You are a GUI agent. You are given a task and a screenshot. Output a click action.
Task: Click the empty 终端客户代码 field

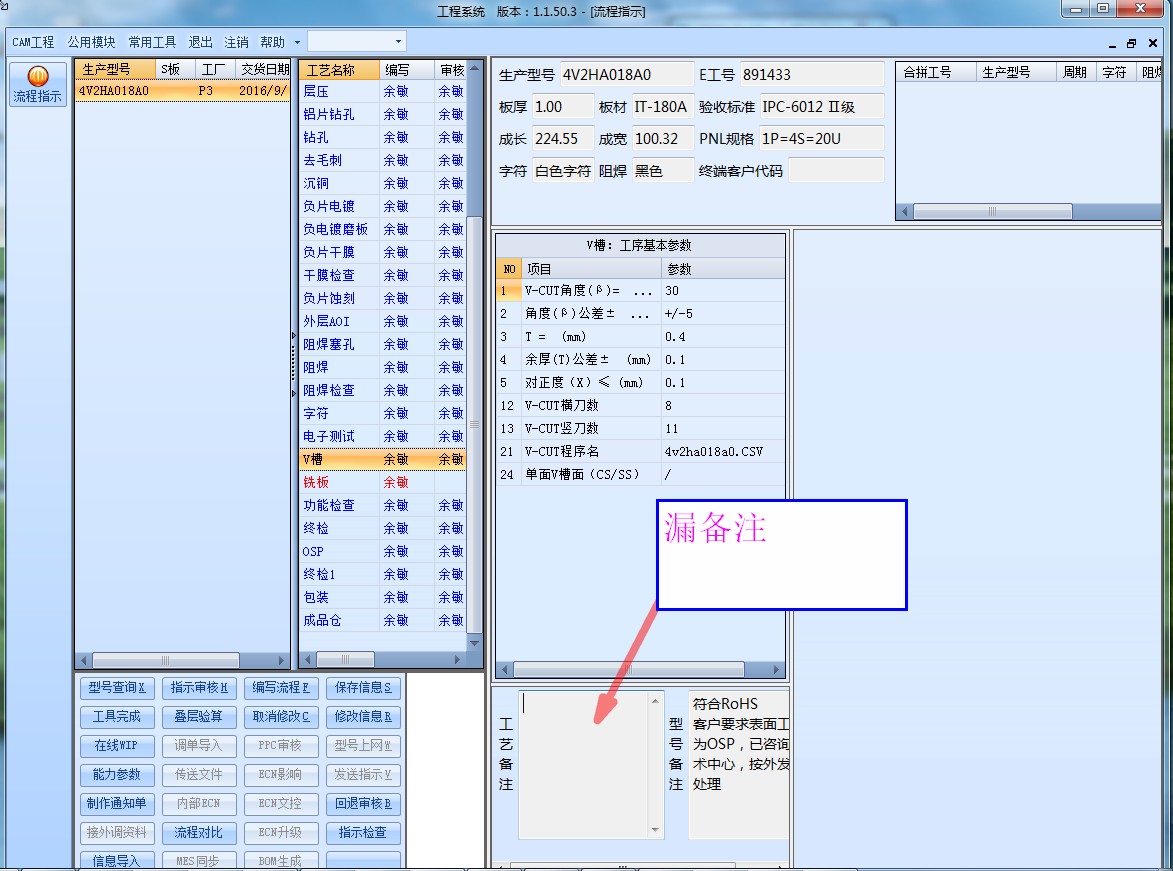click(x=836, y=171)
